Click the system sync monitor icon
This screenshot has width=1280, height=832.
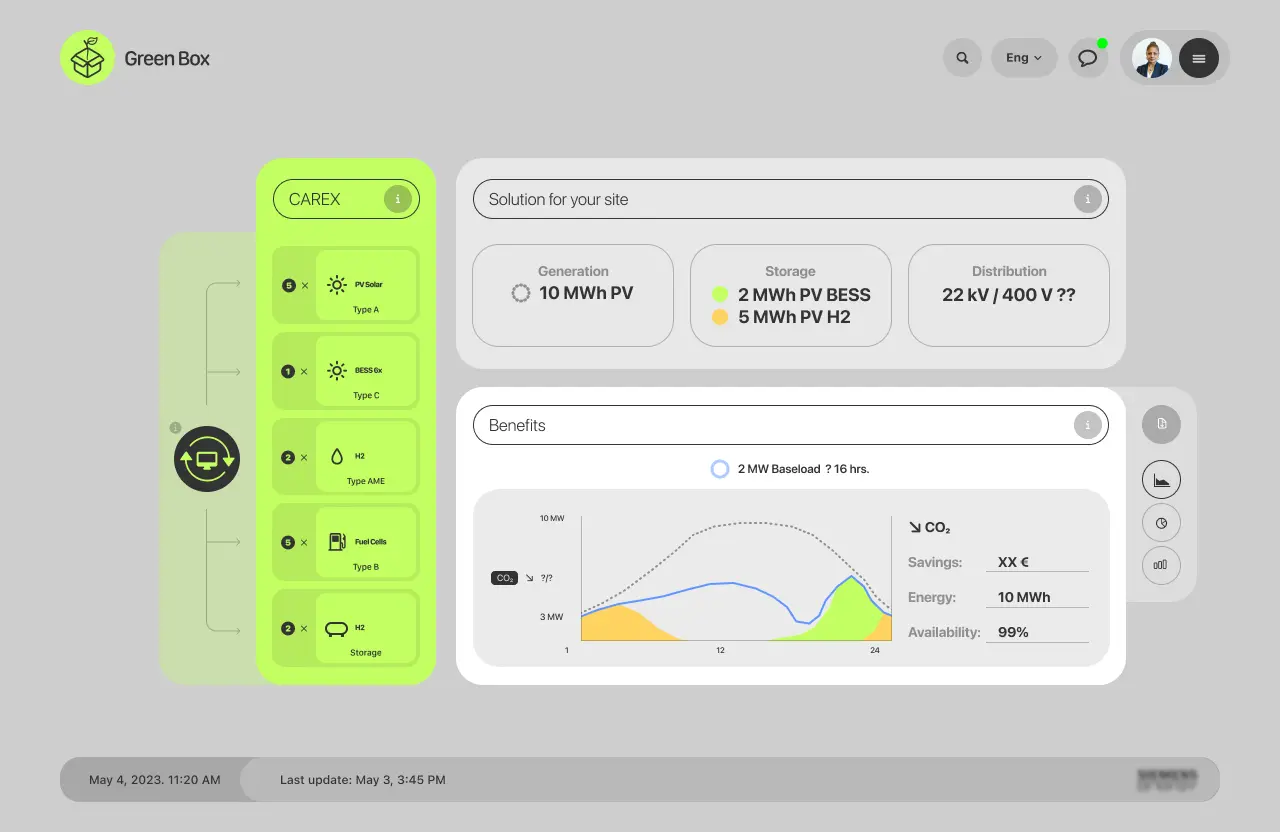207,459
